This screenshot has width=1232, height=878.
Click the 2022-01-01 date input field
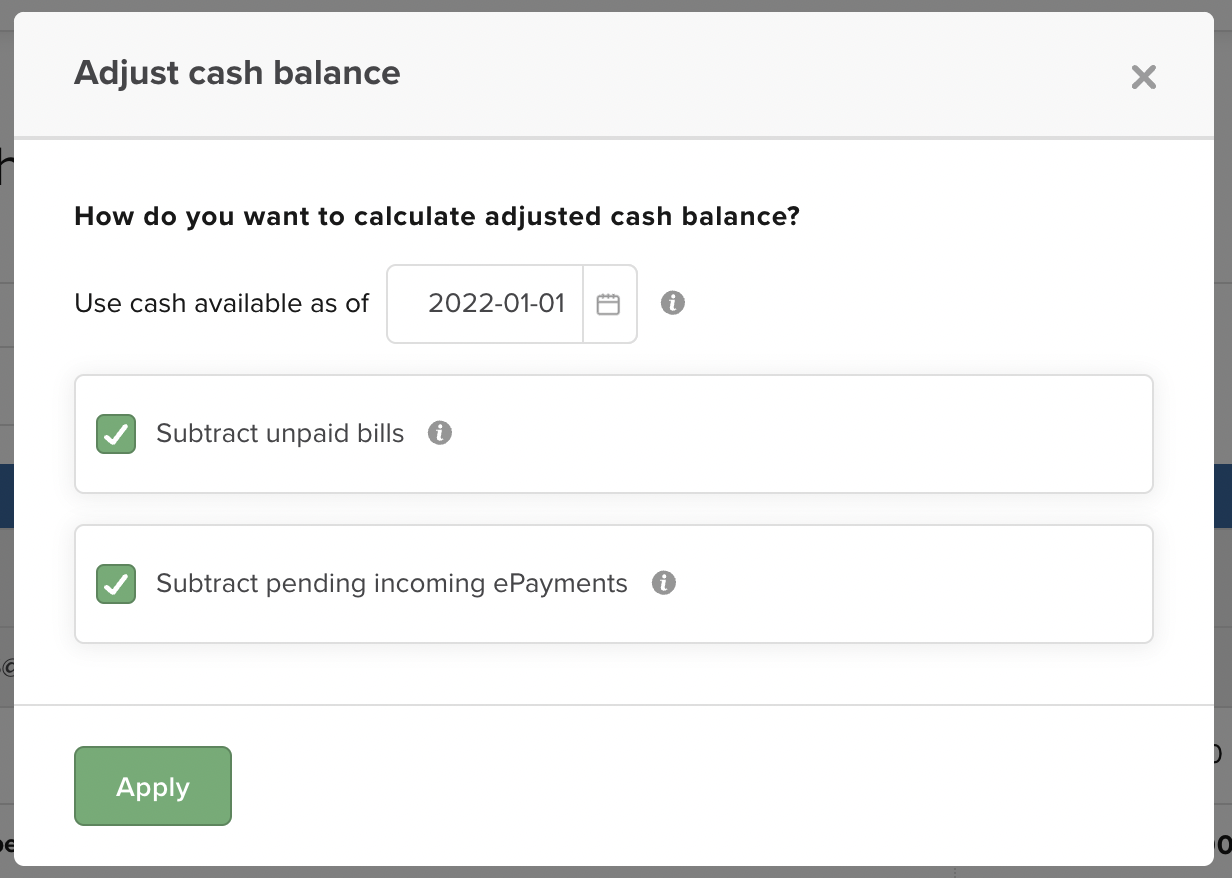click(487, 304)
